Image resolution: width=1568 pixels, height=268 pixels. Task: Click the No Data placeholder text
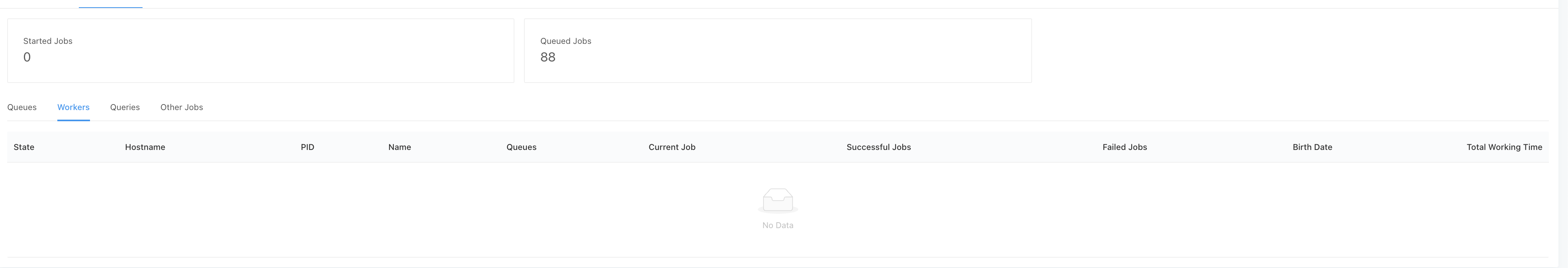777,225
